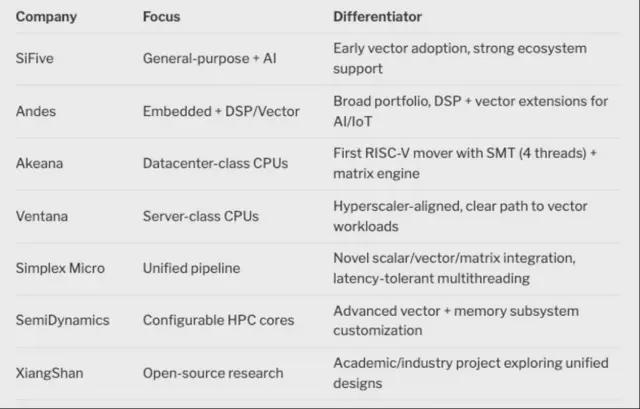Select the SiFive company cell
640x409 pixels.
point(34,59)
